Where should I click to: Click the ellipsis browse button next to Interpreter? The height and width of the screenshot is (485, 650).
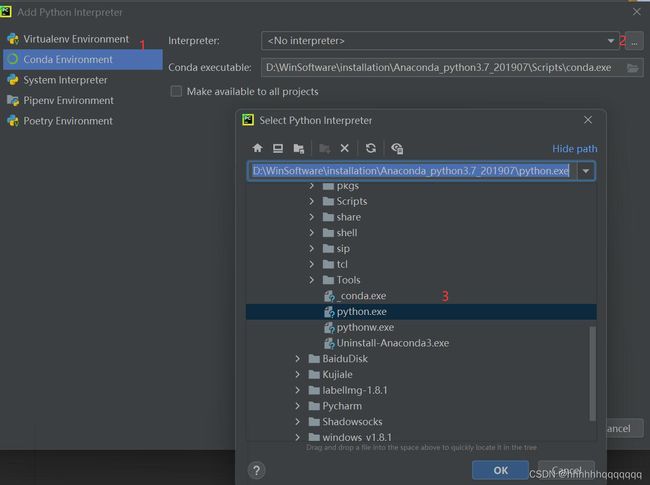[634, 41]
